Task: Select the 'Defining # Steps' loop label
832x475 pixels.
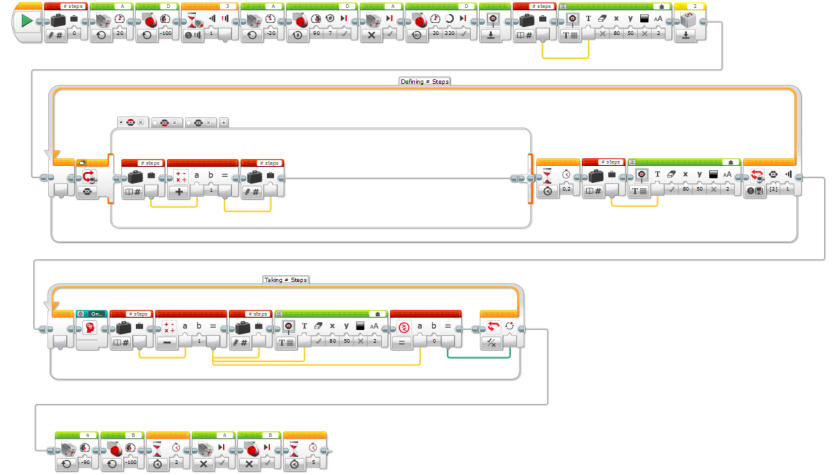Action: tap(425, 81)
